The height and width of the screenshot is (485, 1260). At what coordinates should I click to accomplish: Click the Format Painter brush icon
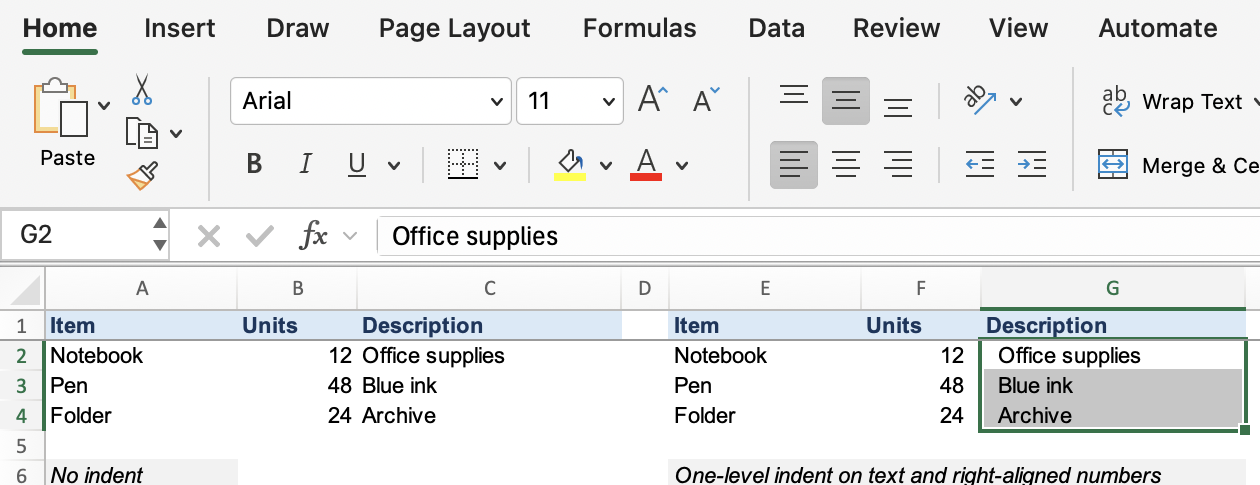click(x=142, y=176)
